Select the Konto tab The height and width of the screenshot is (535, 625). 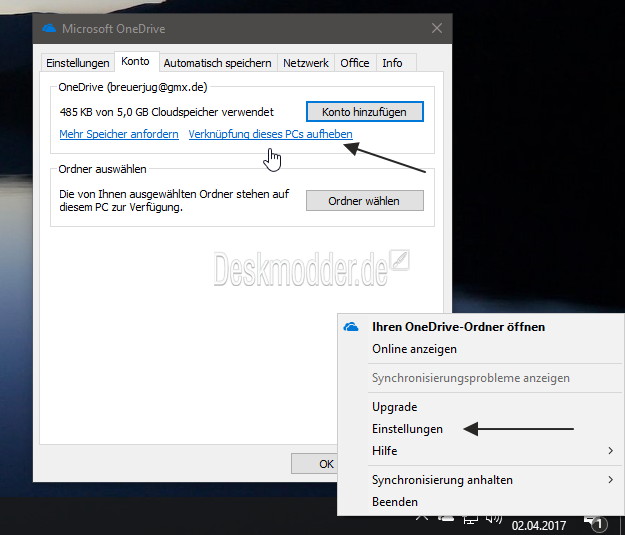pos(136,61)
